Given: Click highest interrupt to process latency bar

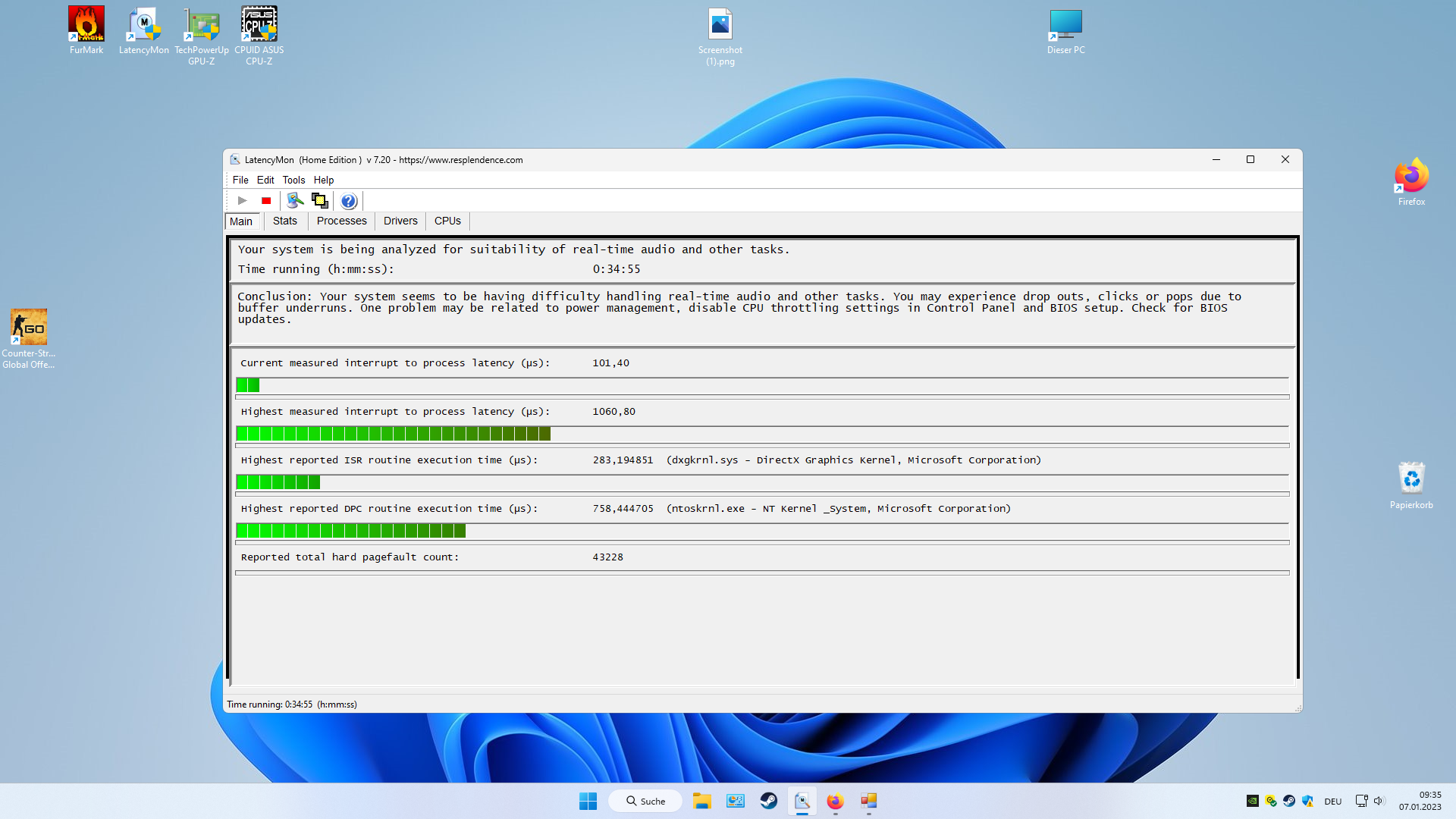Looking at the screenshot, I should click(393, 434).
